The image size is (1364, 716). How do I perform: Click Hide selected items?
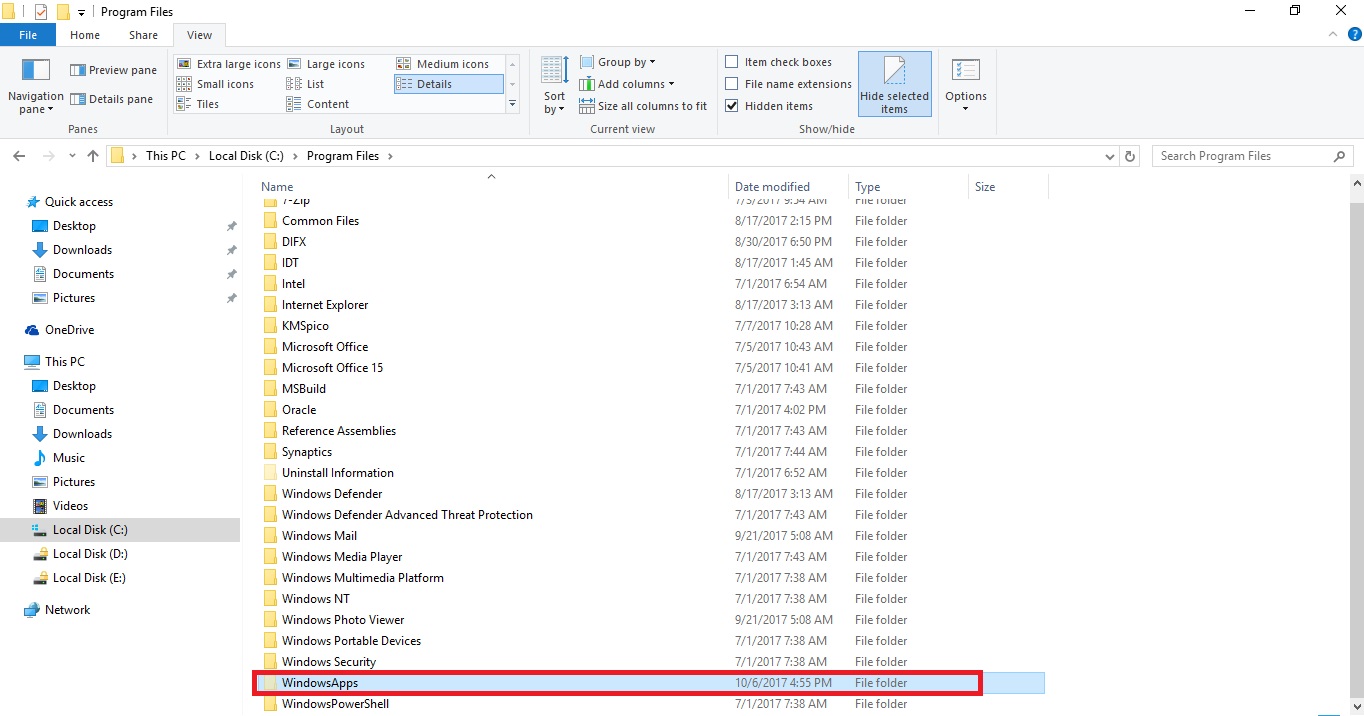coord(894,83)
